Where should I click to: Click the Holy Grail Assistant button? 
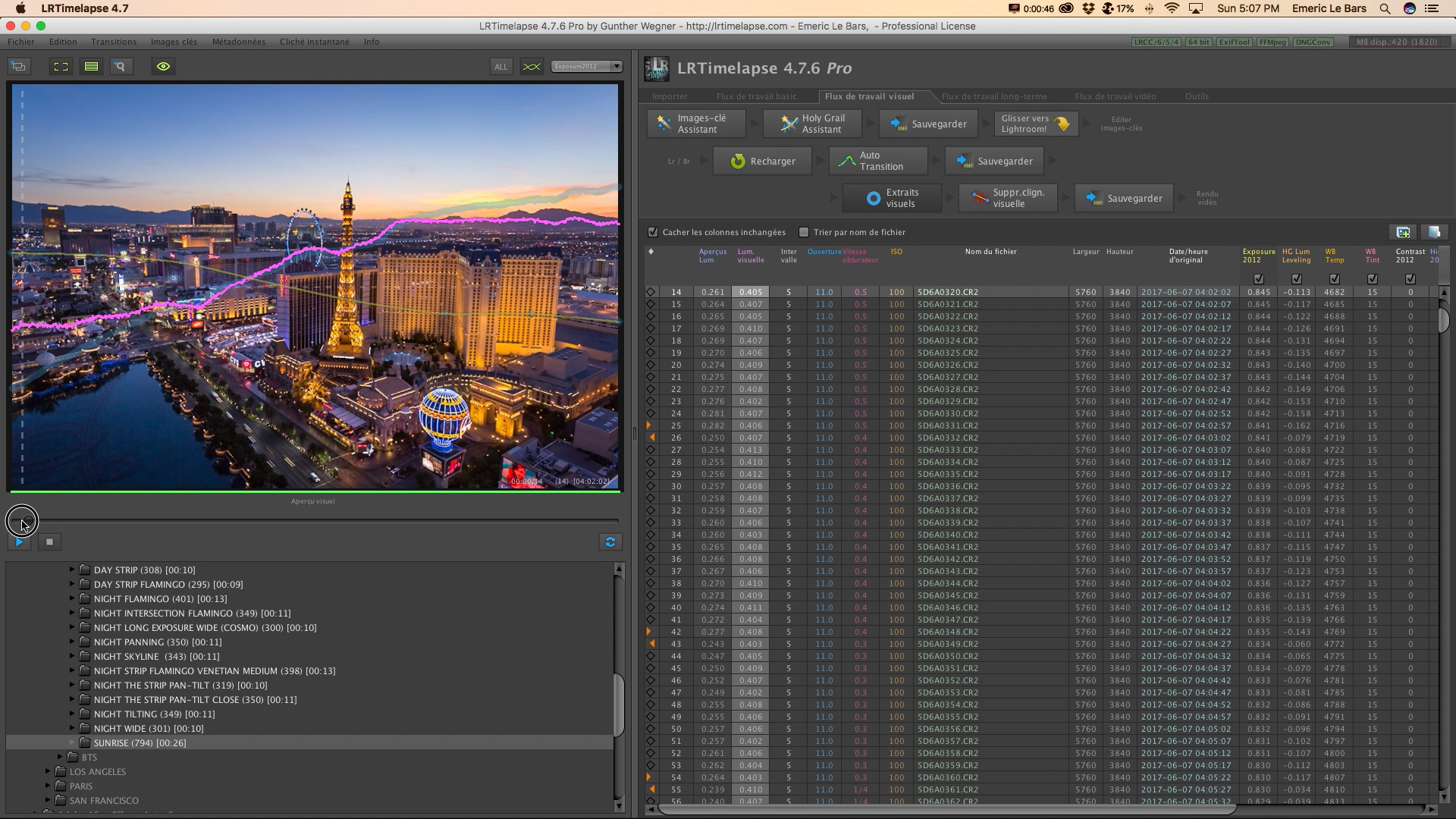812,124
